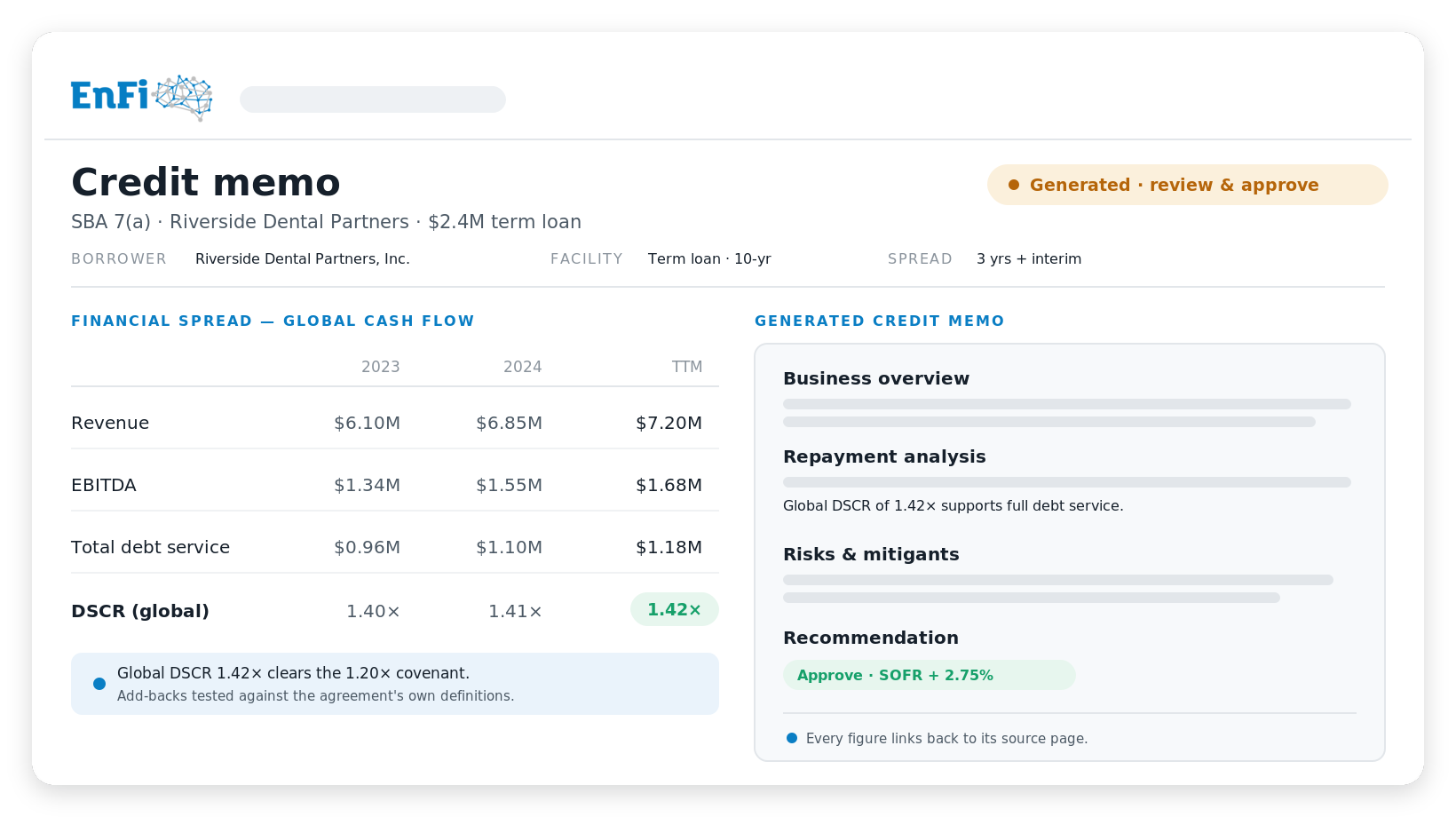The width and height of the screenshot is (1456, 817).
Task: Click Generated · review & approve badge
Action: point(1187,185)
